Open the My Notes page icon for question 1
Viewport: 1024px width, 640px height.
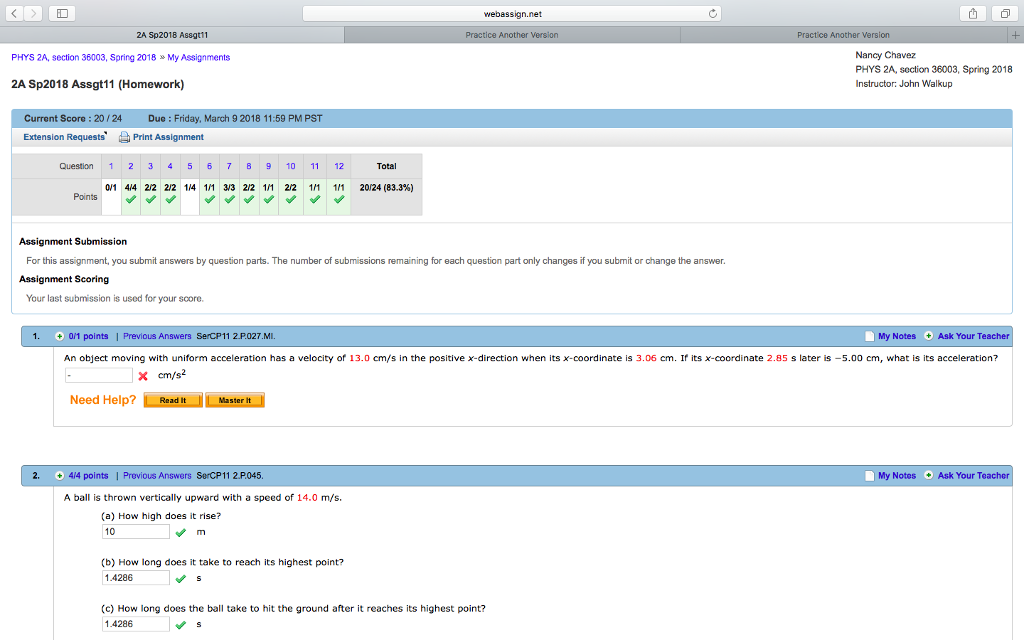[x=869, y=336]
